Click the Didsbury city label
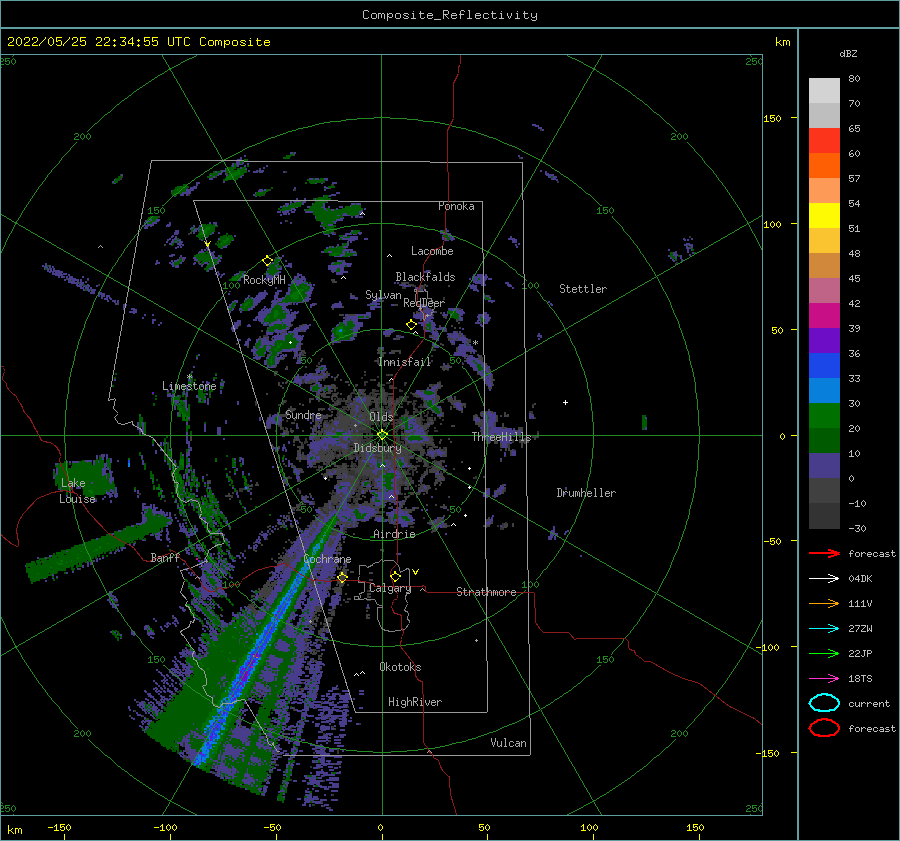 click(x=377, y=448)
